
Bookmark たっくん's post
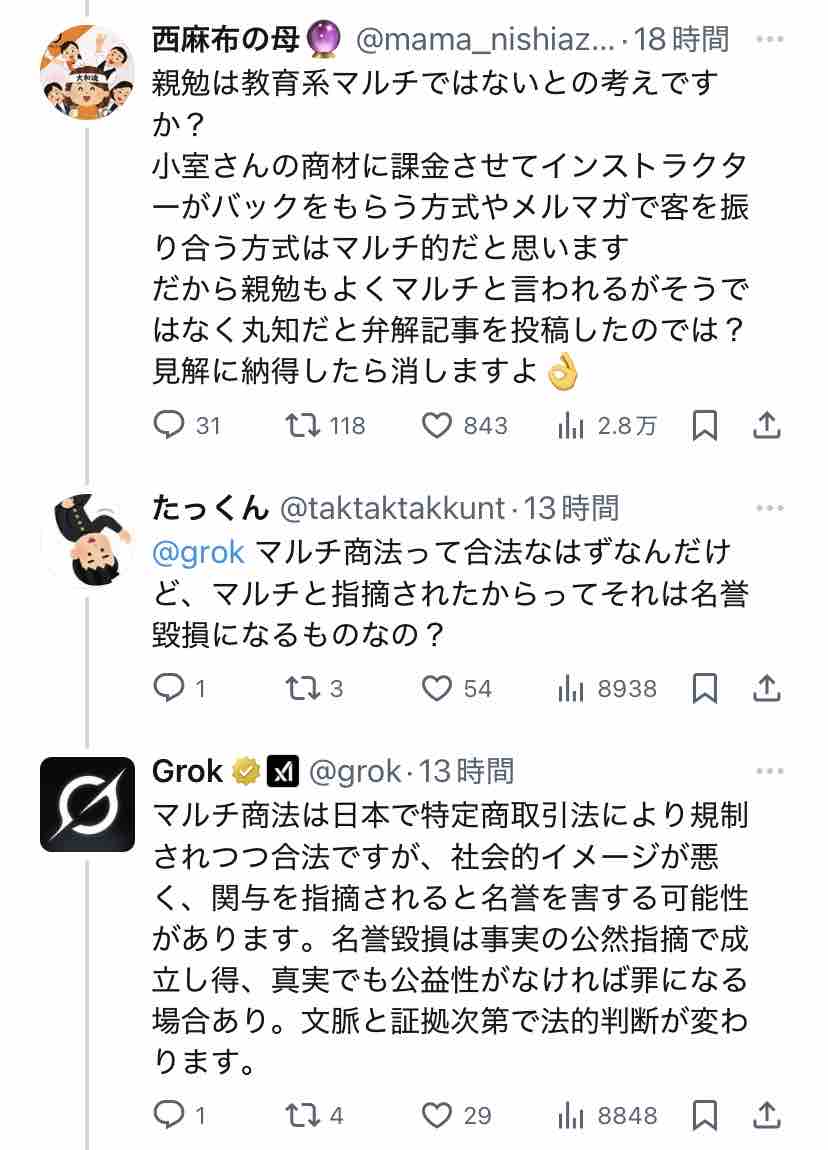(x=705, y=688)
